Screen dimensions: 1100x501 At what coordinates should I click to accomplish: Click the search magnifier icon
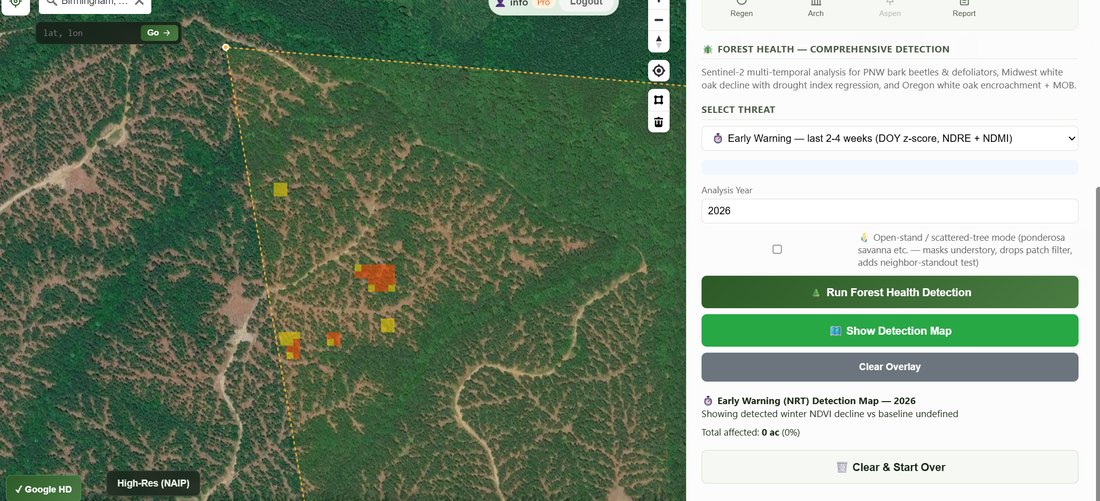pos(51,3)
